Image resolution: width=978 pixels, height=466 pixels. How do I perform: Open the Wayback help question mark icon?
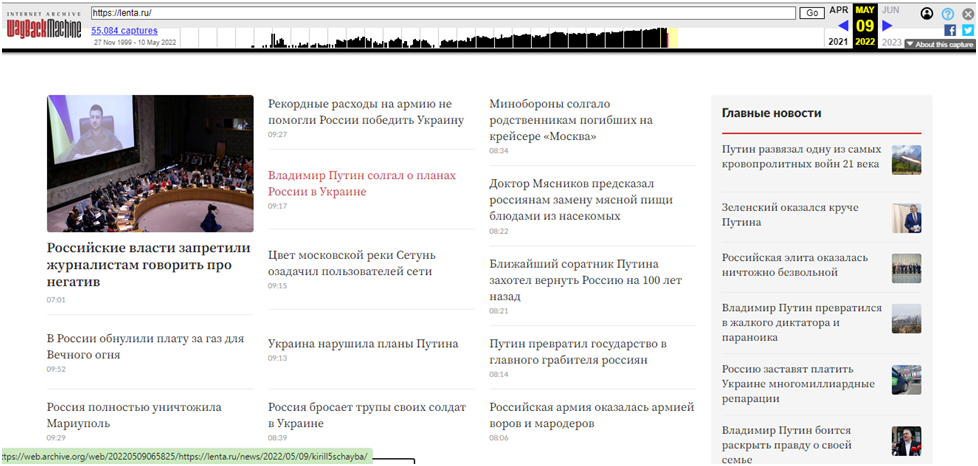[x=948, y=14]
